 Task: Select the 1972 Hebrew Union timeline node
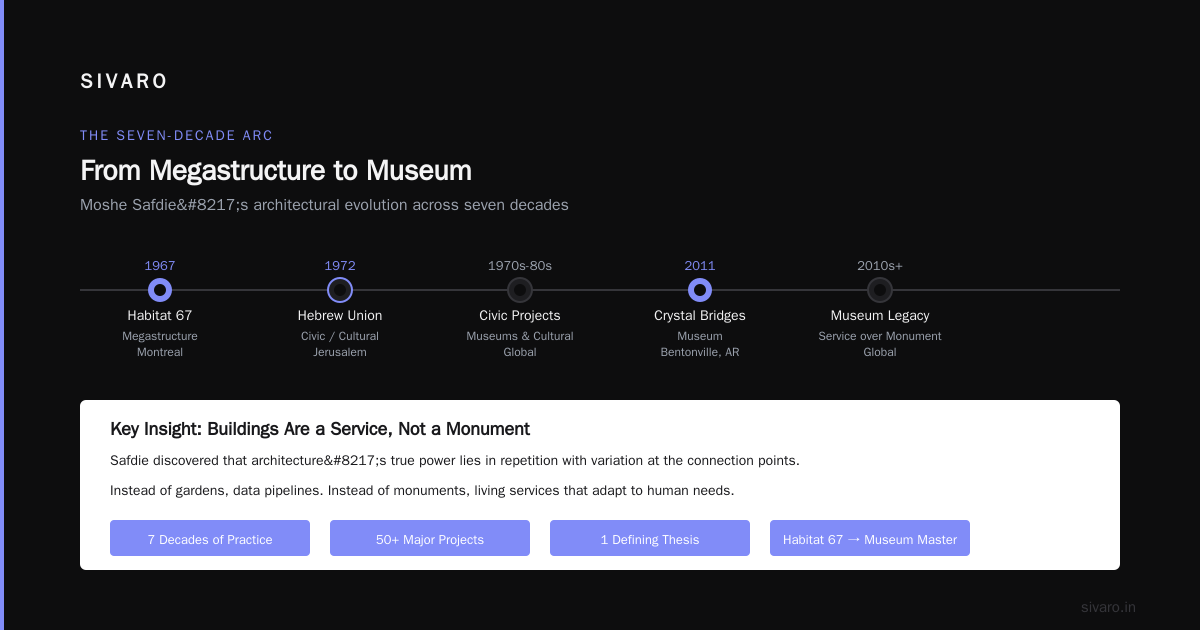tap(340, 290)
